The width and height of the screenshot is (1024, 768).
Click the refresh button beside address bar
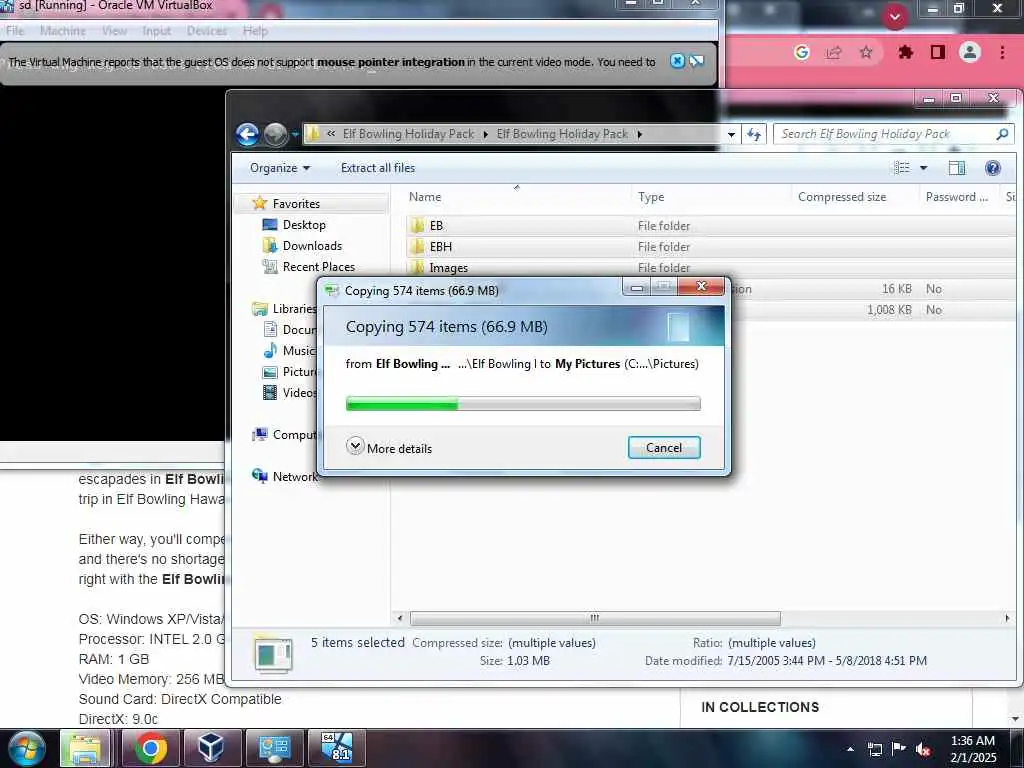754,134
